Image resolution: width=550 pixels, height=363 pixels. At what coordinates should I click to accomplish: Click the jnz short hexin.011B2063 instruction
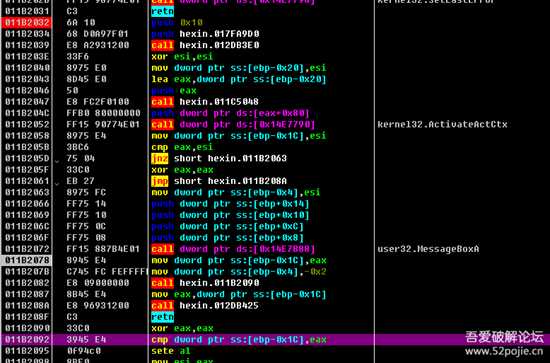[x=219, y=159]
